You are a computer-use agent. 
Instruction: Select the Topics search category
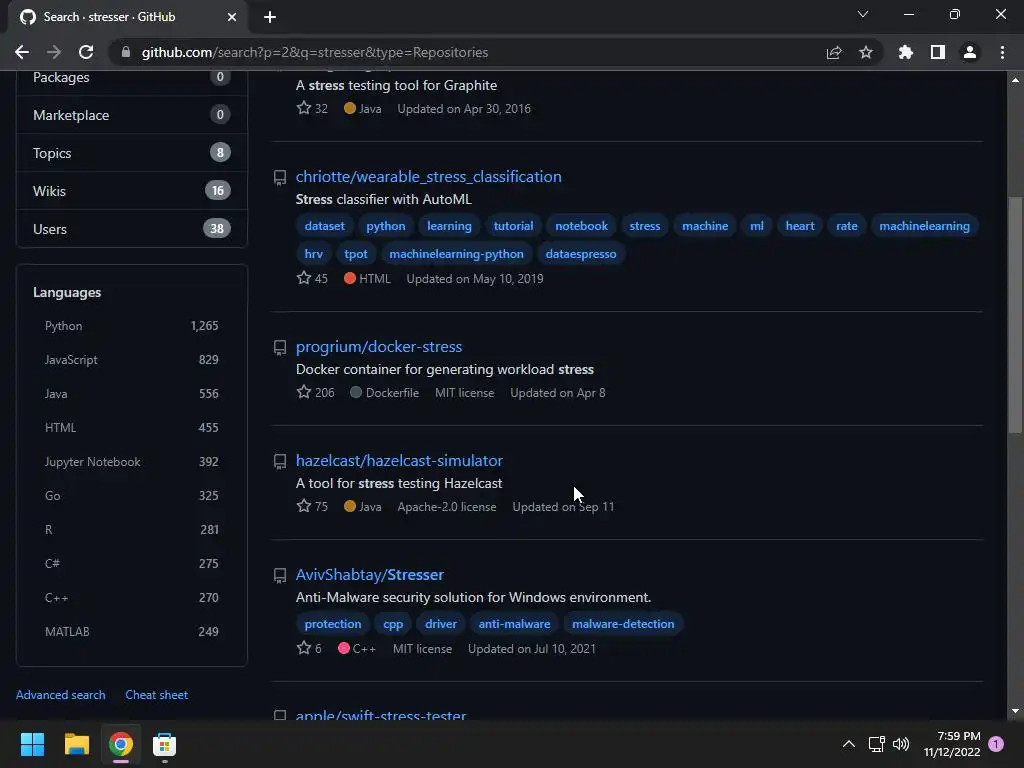pyautogui.click(x=131, y=153)
